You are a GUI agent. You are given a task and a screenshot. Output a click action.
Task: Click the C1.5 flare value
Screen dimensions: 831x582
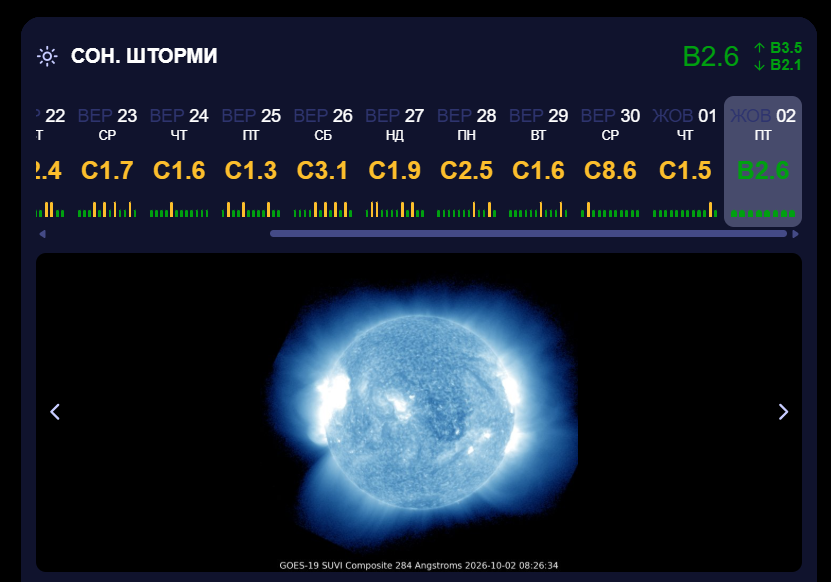[x=685, y=171]
